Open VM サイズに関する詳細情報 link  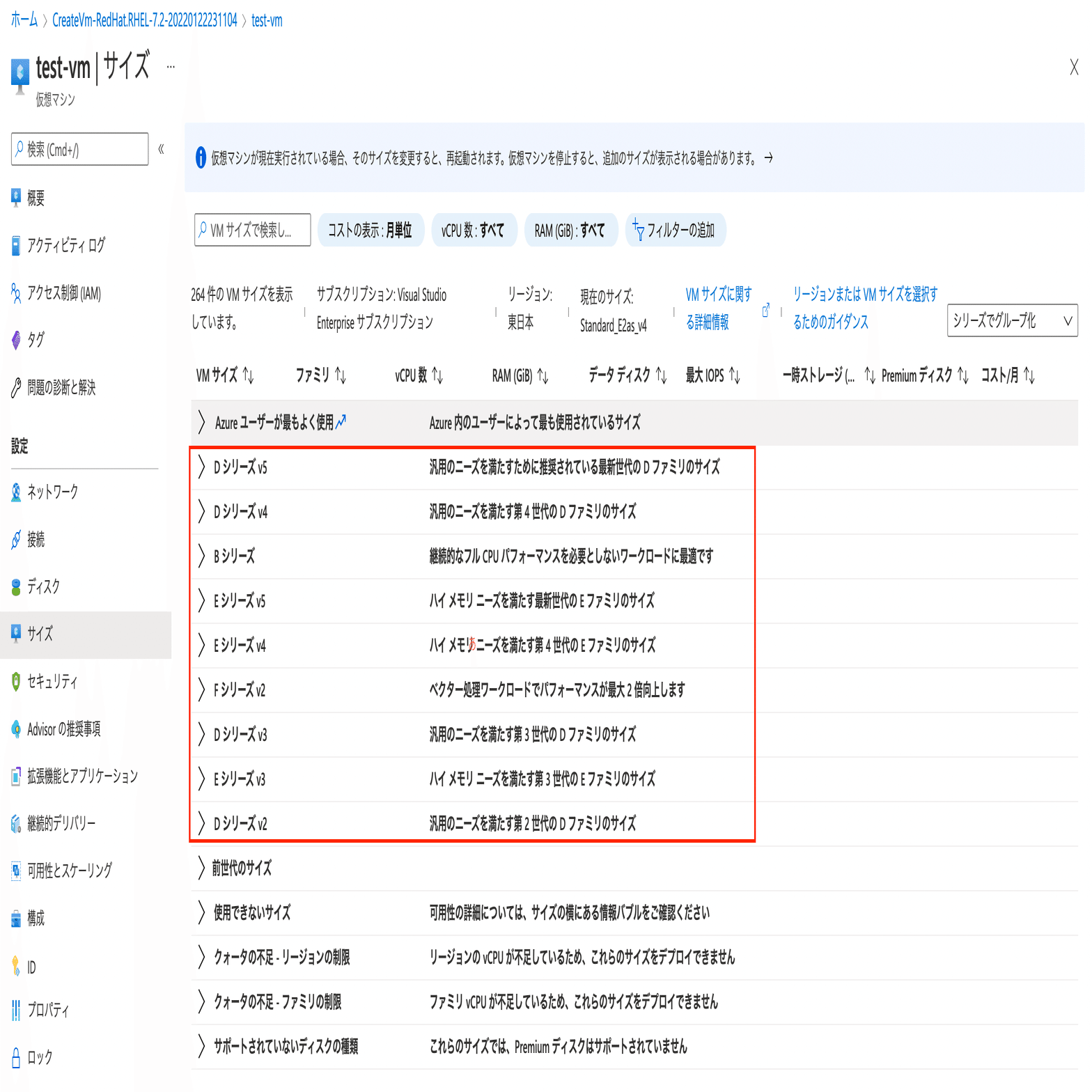718,309
